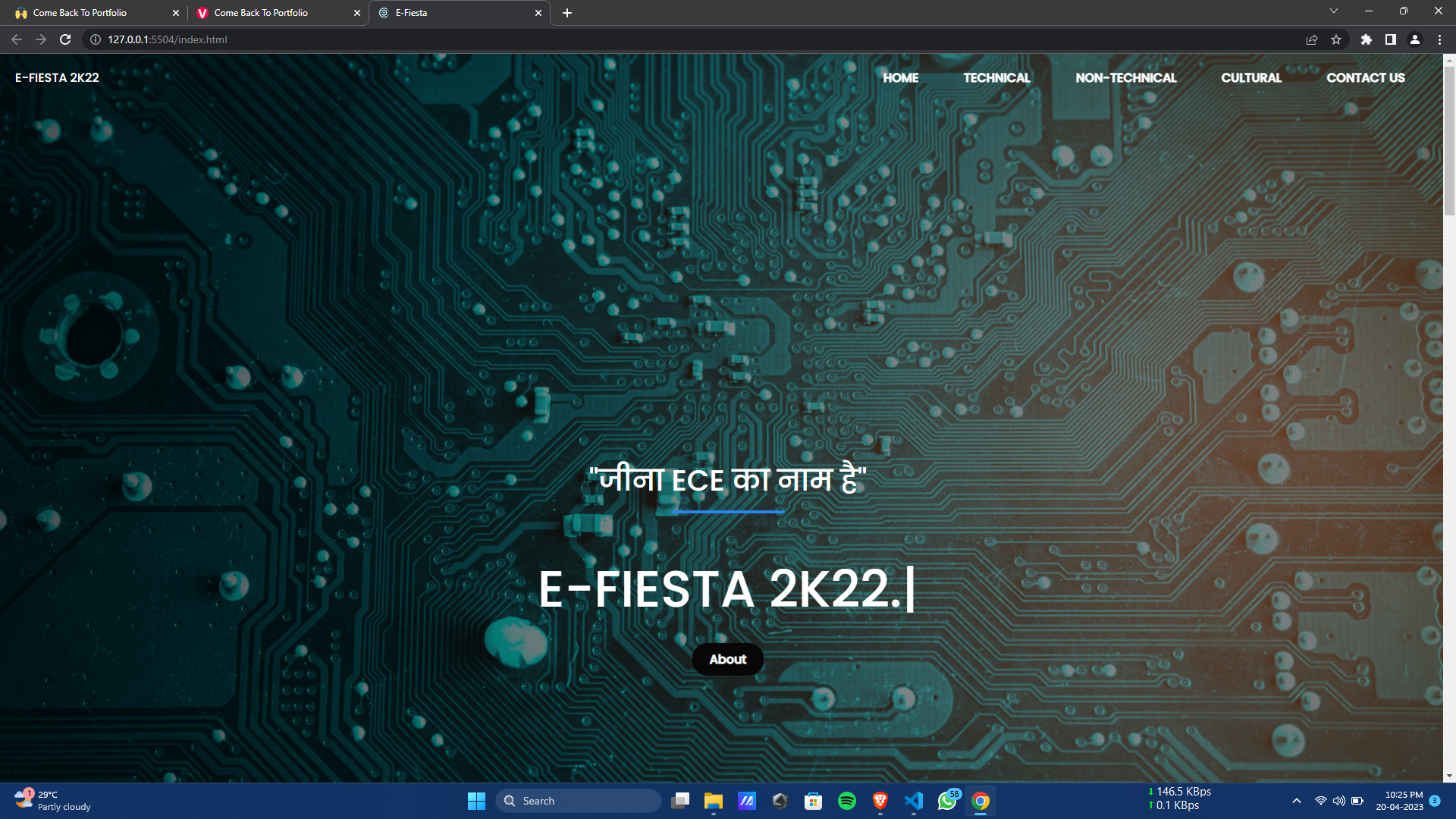This screenshot has width=1456, height=819.
Task: Share this page icon in address bar
Action: click(x=1312, y=39)
